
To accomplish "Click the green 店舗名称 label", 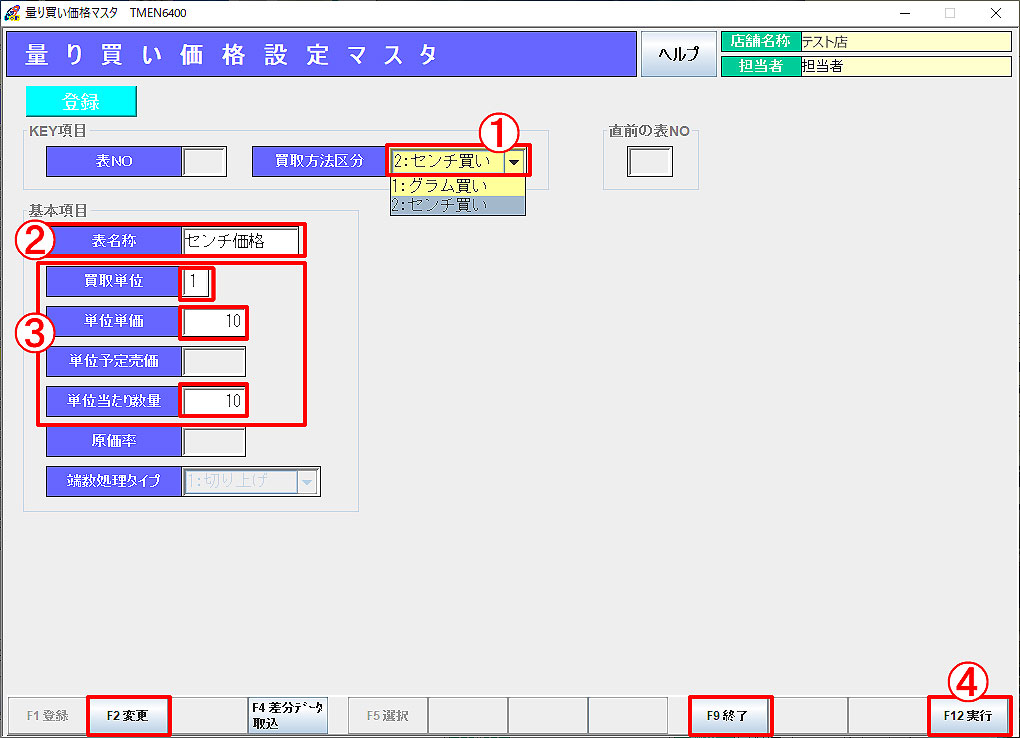I will 760,42.
